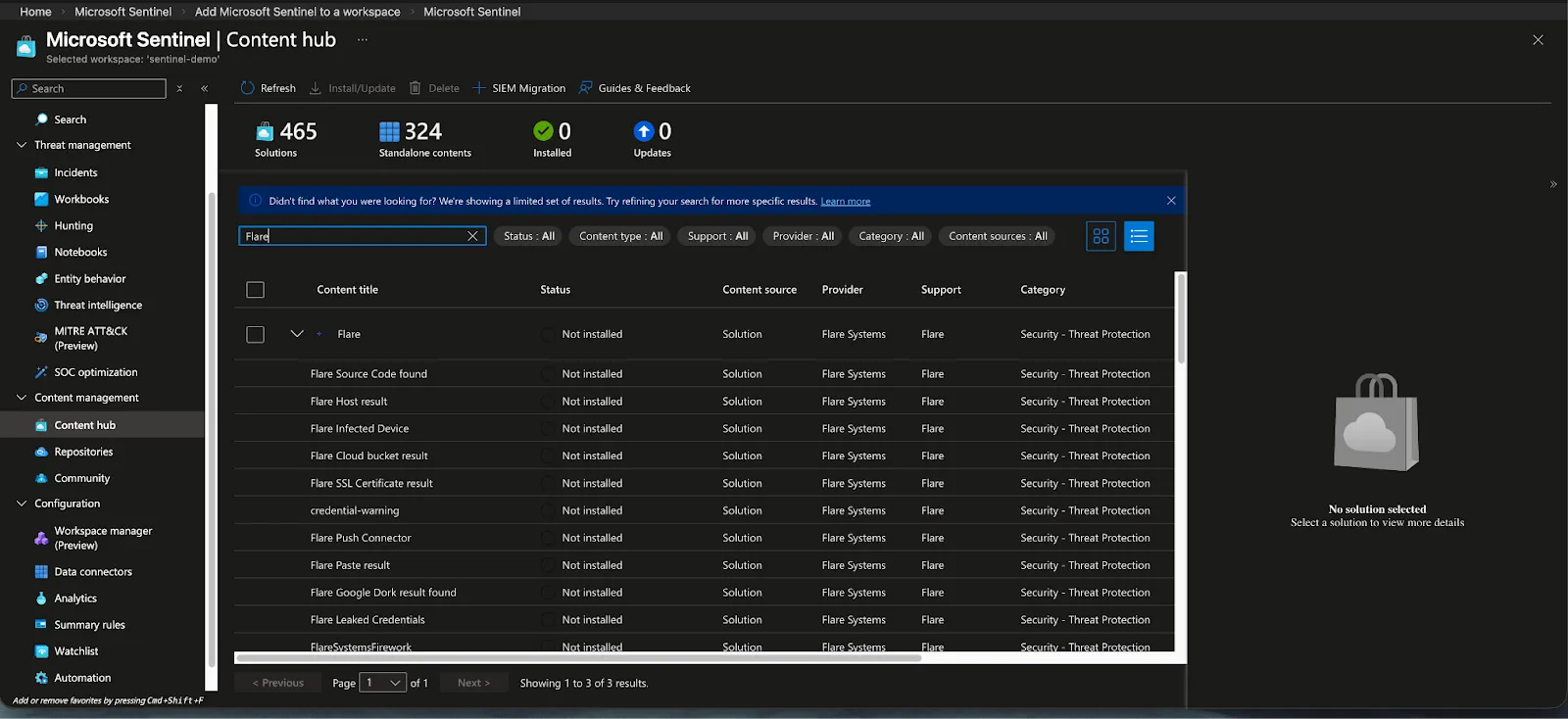Go to Hunting page
This screenshot has width=1568, height=719.
(73, 225)
